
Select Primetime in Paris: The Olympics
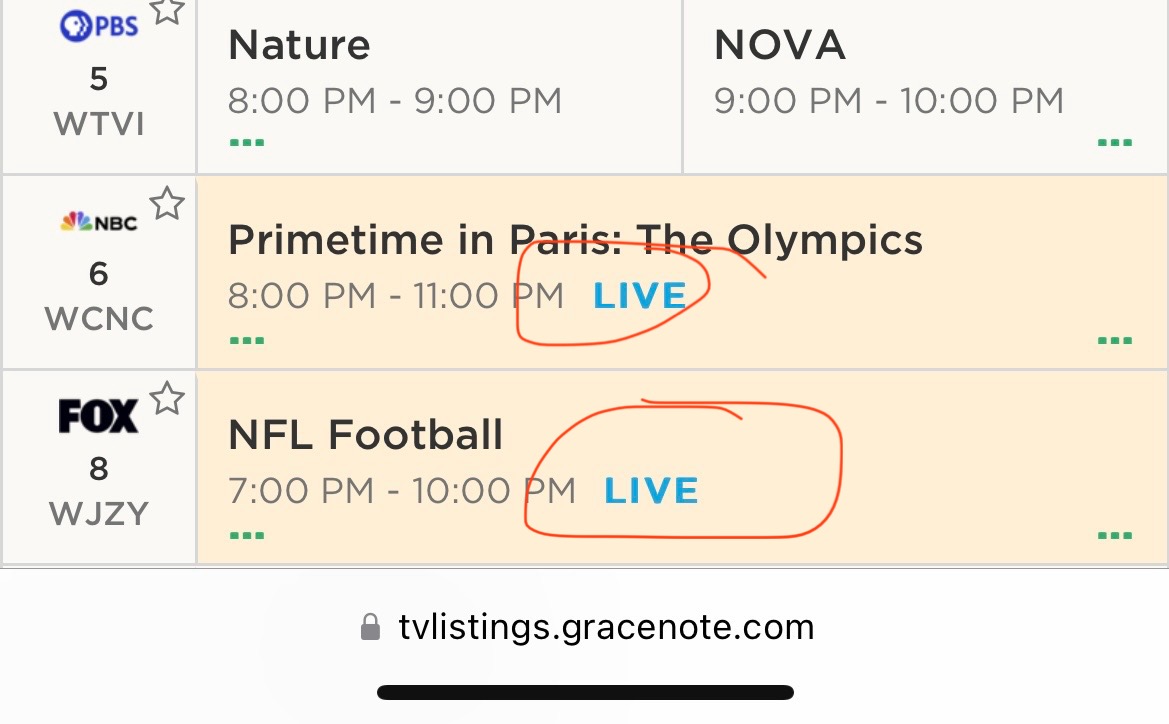pyautogui.click(x=575, y=240)
